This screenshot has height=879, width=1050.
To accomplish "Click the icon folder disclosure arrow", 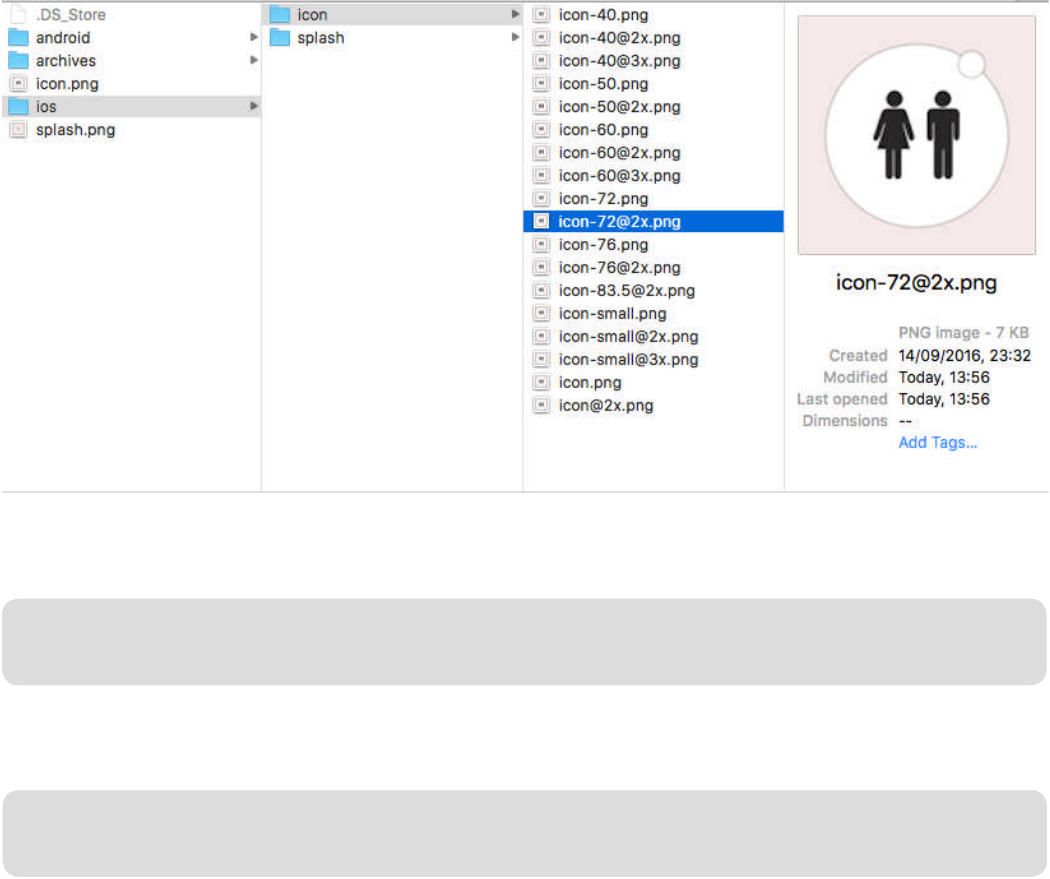I will pyautogui.click(x=515, y=14).
